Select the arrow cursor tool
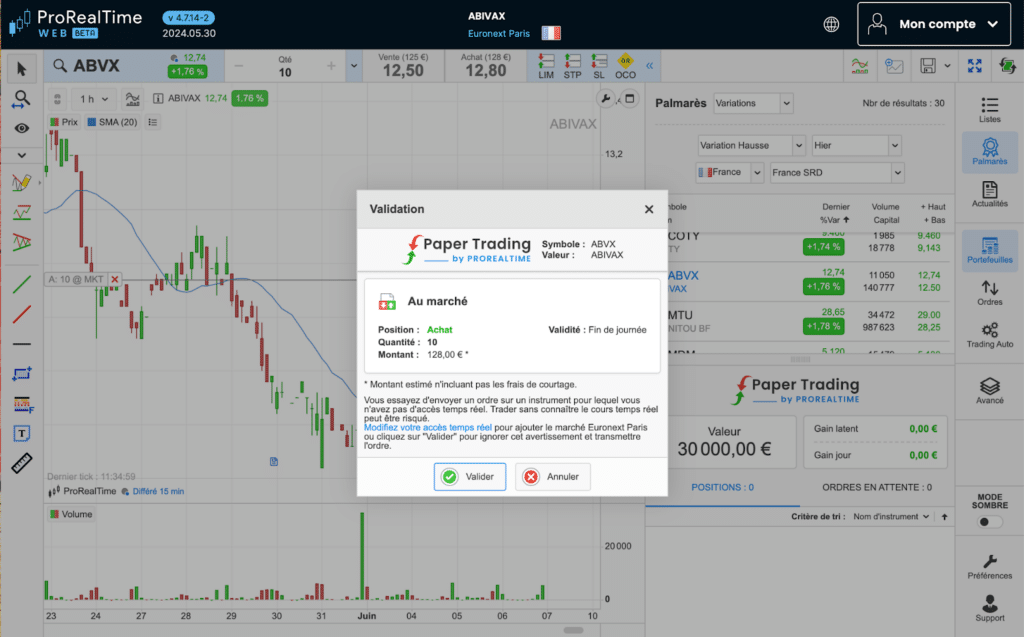Image resolution: width=1024 pixels, height=637 pixels. pos(22,69)
